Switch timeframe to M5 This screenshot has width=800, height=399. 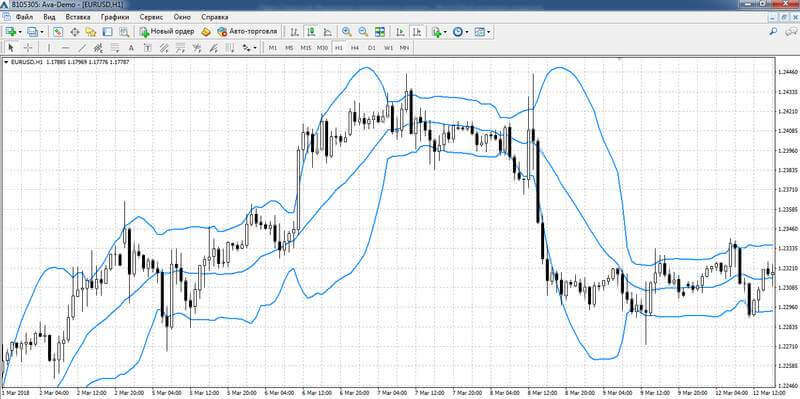point(289,47)
